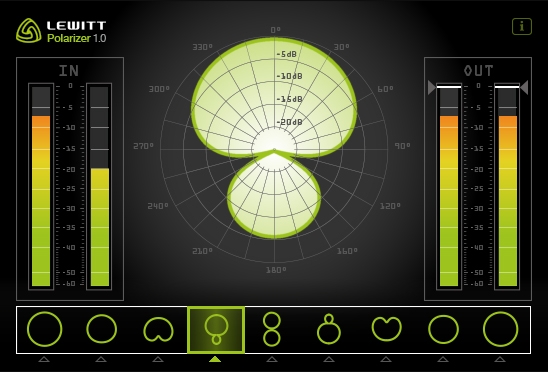Image resolution: width=548 pixels, height=372 pixels.
Task: Click the LEWITT Polarizer logo
Action: click(x=61, y=31)
